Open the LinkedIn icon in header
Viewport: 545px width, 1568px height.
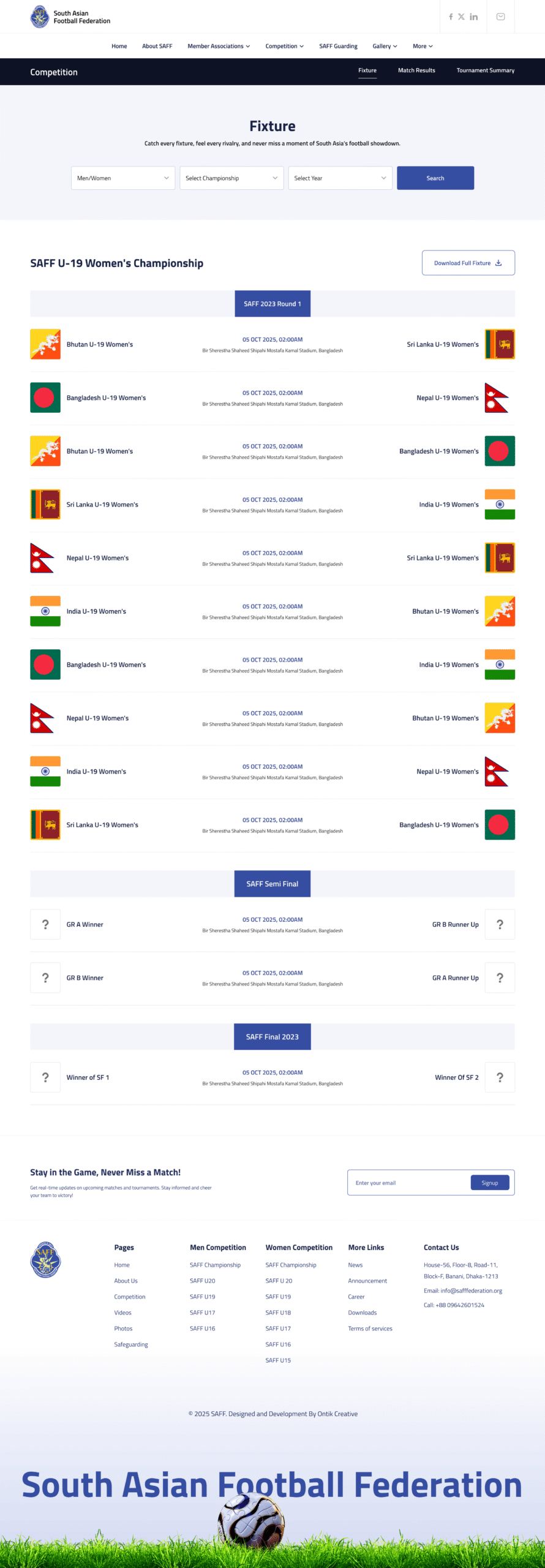point(473,17)
